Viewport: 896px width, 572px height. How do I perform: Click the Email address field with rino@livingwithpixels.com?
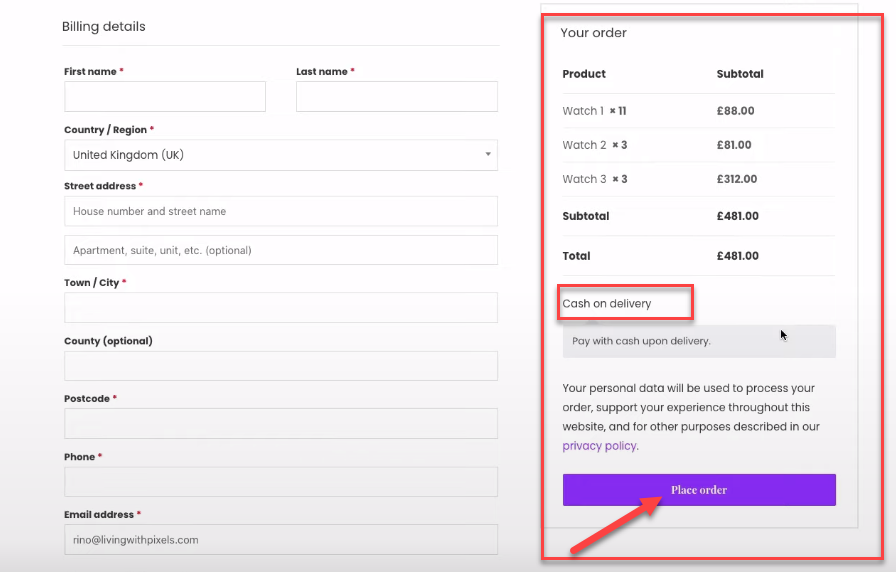click(281, 539)
